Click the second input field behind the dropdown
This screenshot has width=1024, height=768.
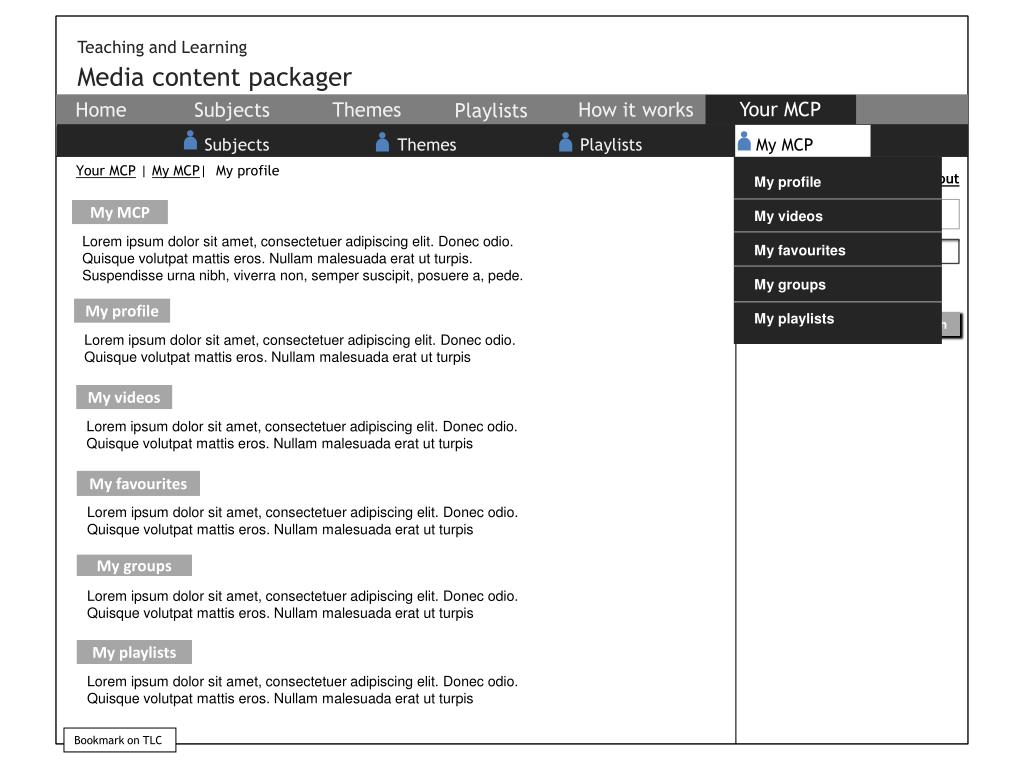pos(950,251)
